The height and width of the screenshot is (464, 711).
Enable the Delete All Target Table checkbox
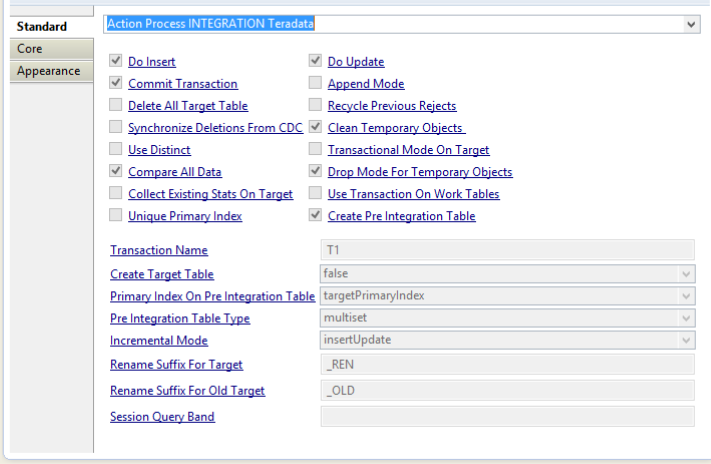116,105
